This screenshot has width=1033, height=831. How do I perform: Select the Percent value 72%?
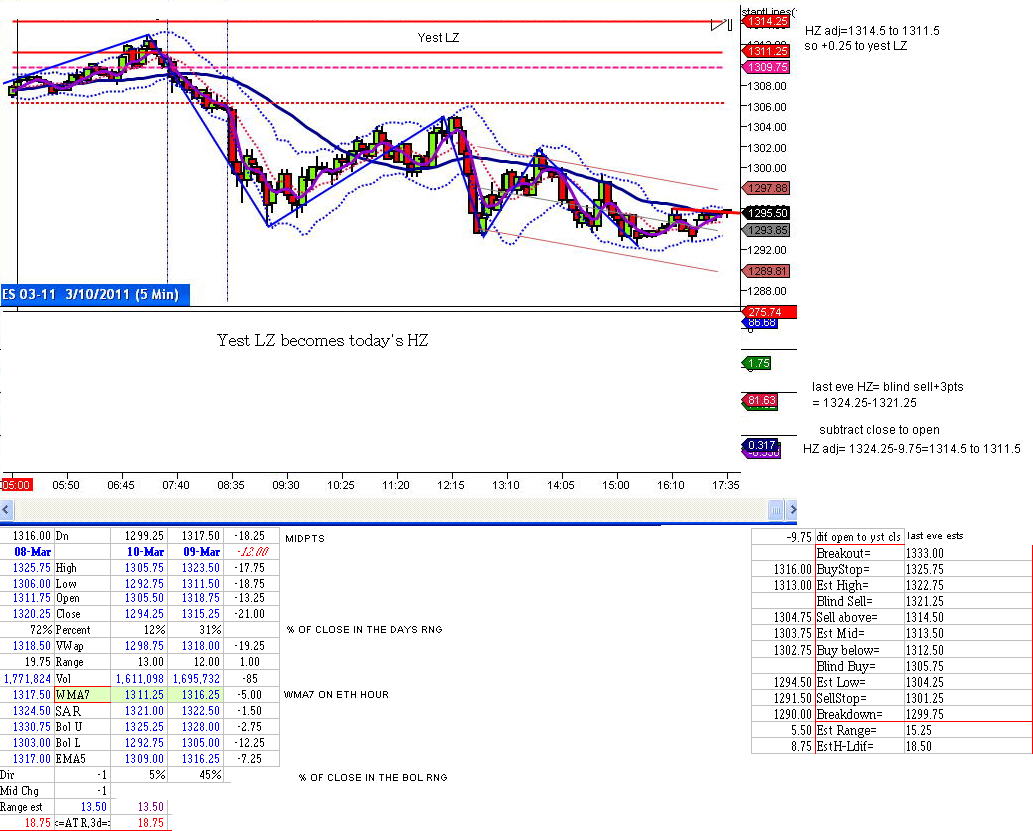point(27,630)
